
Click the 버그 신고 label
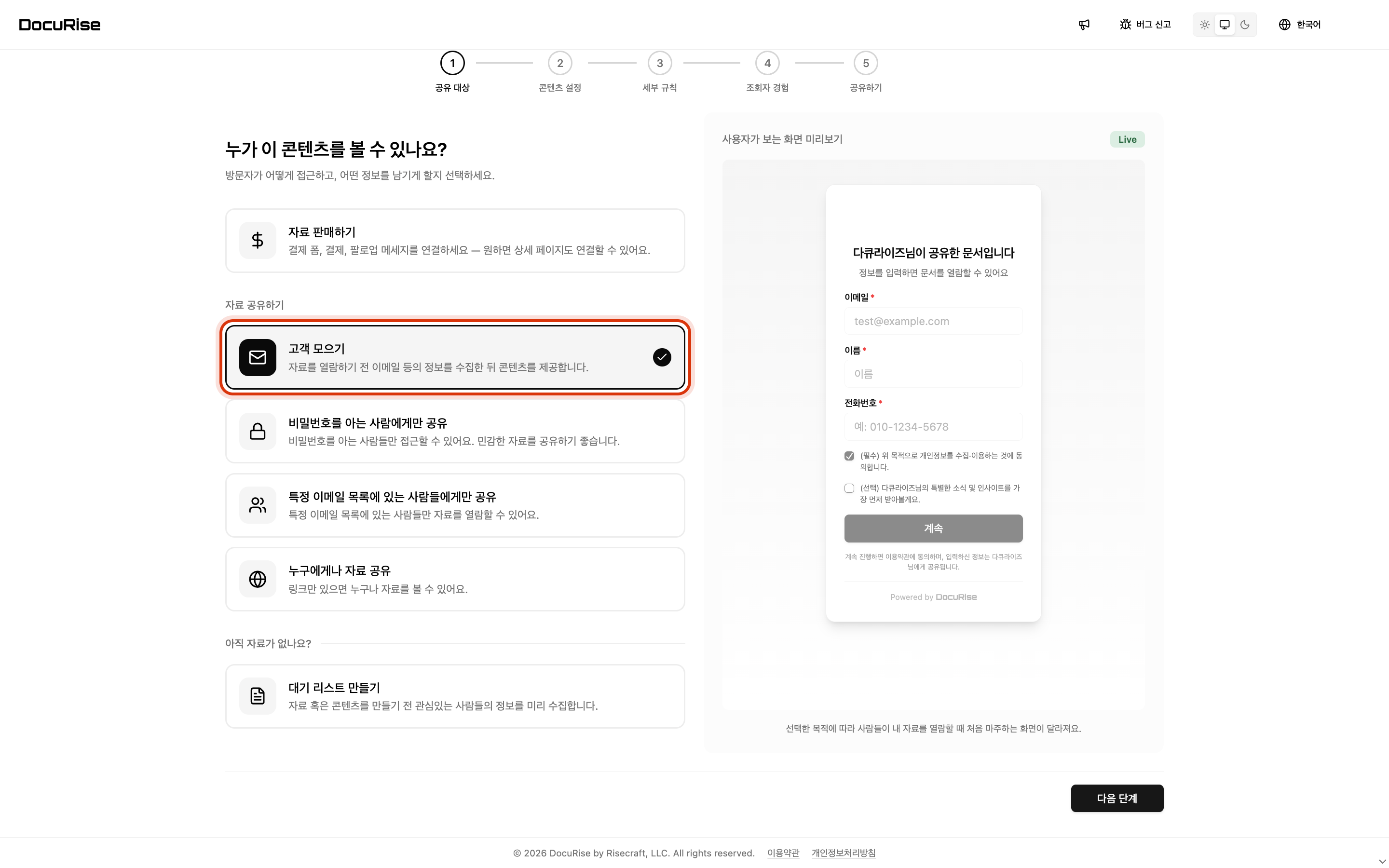(1153, 25)
